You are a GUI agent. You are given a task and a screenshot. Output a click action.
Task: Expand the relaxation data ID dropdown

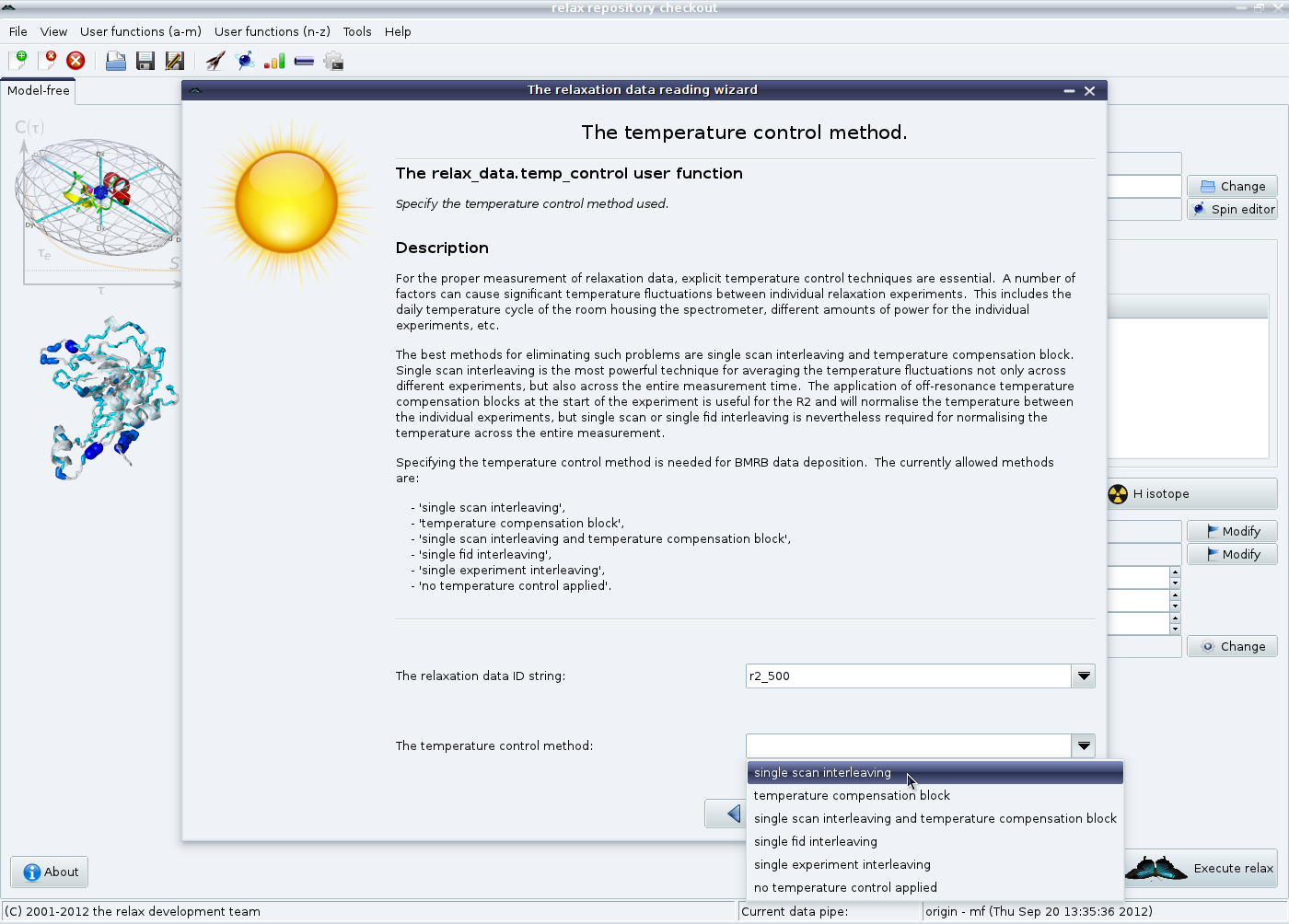pos(1084,676)
